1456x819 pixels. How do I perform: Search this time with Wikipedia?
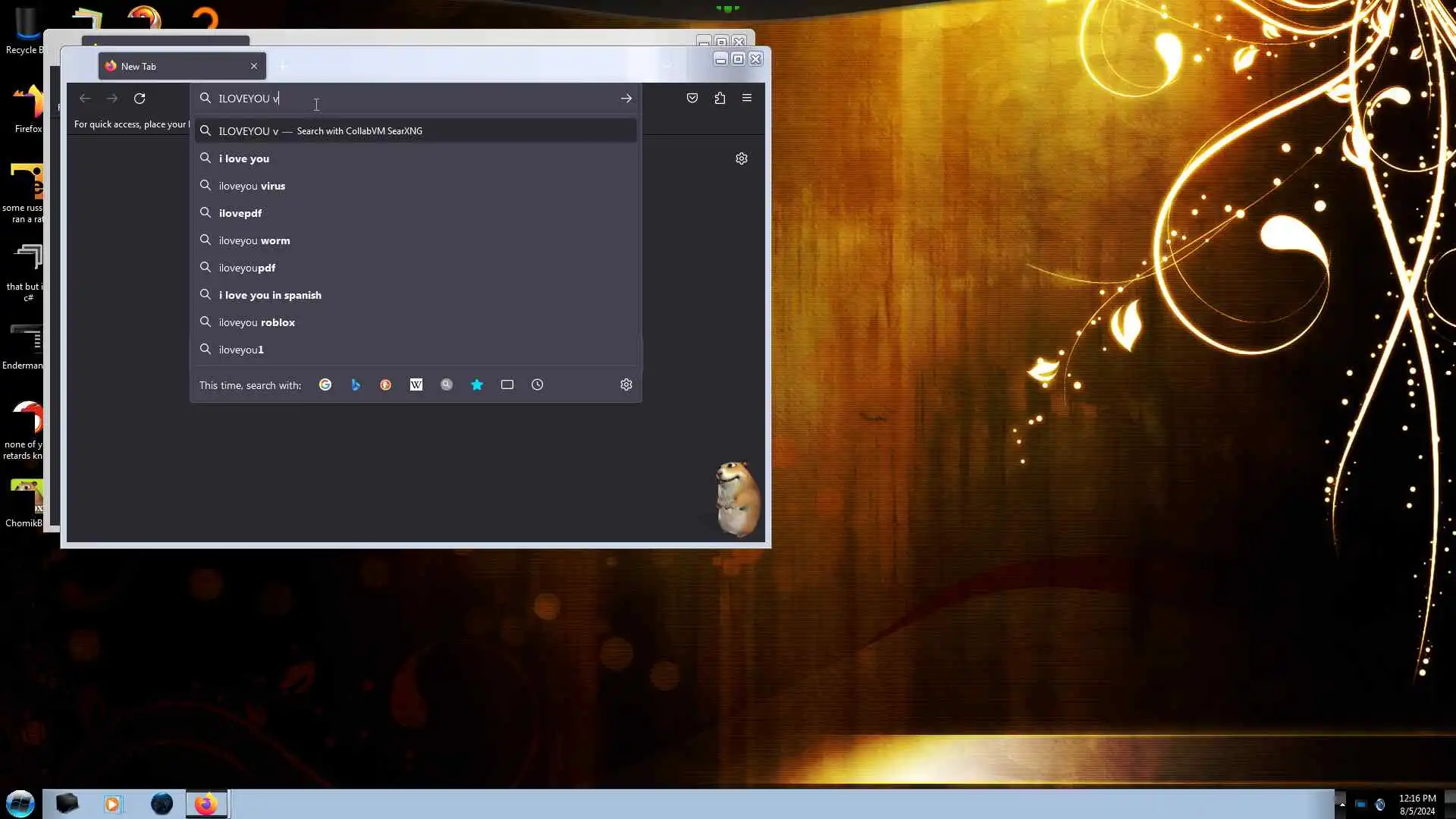tap(416, 385)
